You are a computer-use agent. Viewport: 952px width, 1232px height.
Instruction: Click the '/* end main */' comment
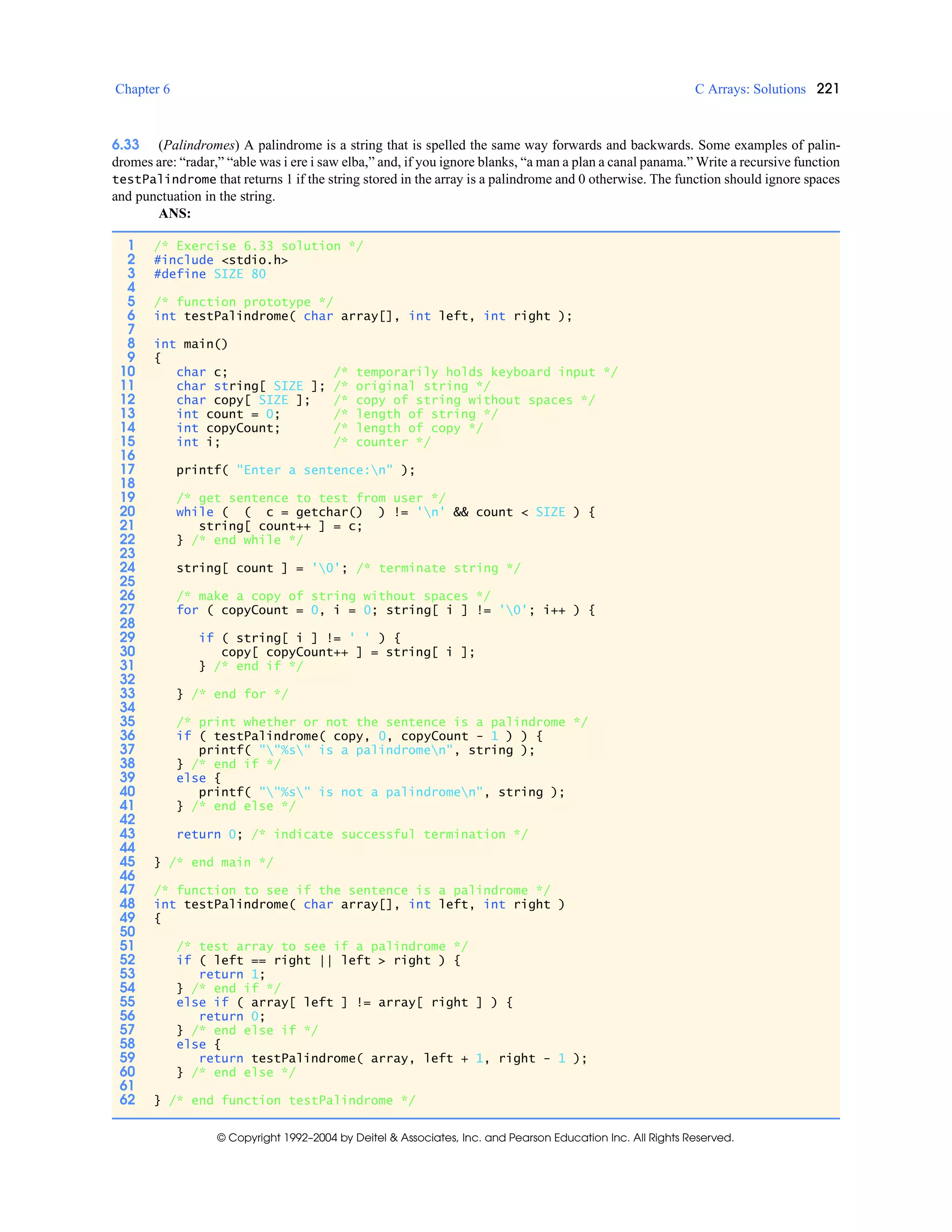coord(221,862)
